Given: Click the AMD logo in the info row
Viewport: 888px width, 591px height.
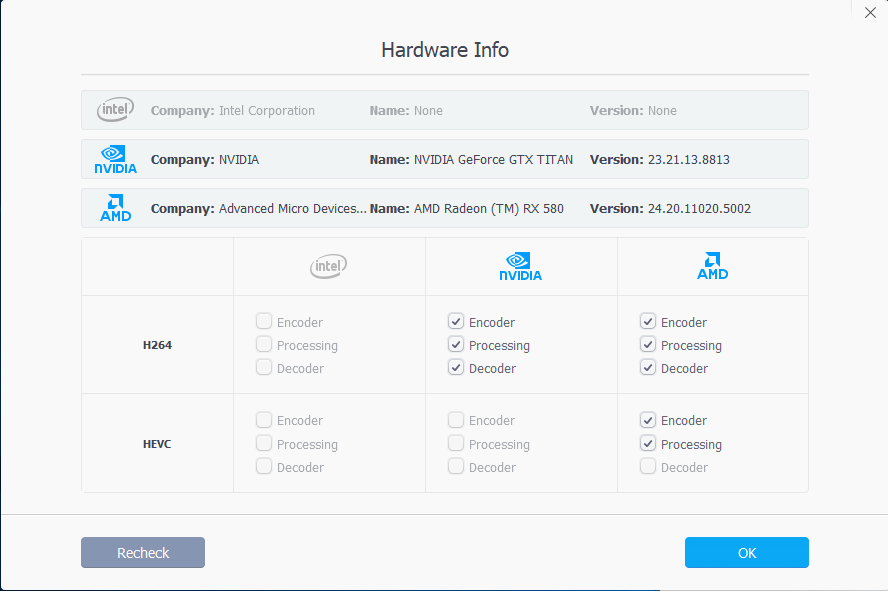Looking at the screenshot, I should [x=116, y=208].
